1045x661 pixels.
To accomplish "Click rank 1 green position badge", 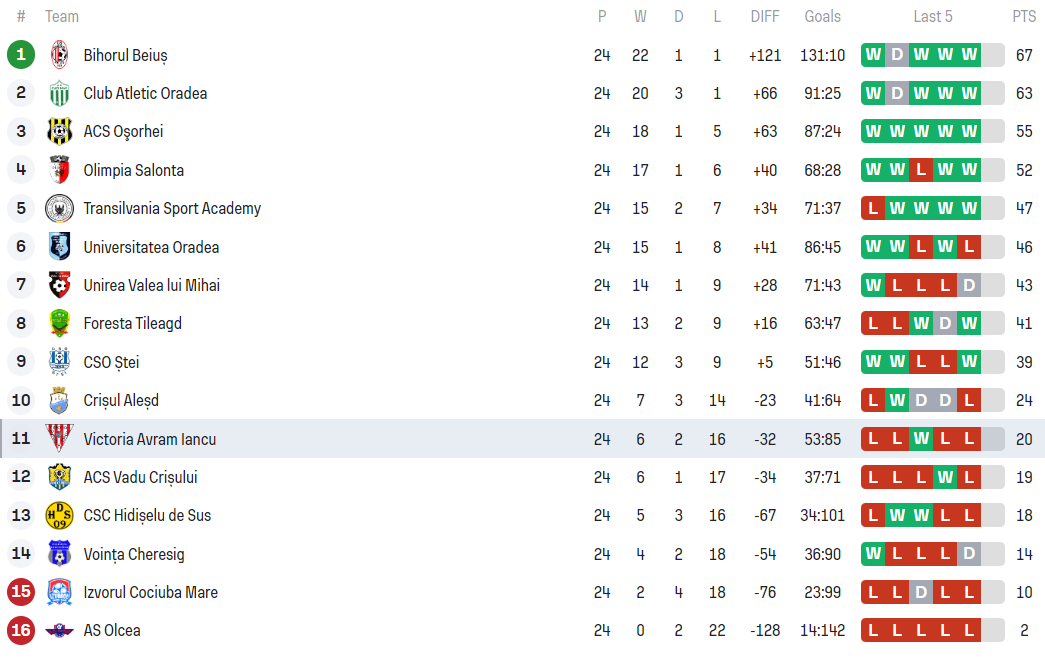I will pos(21,55).
